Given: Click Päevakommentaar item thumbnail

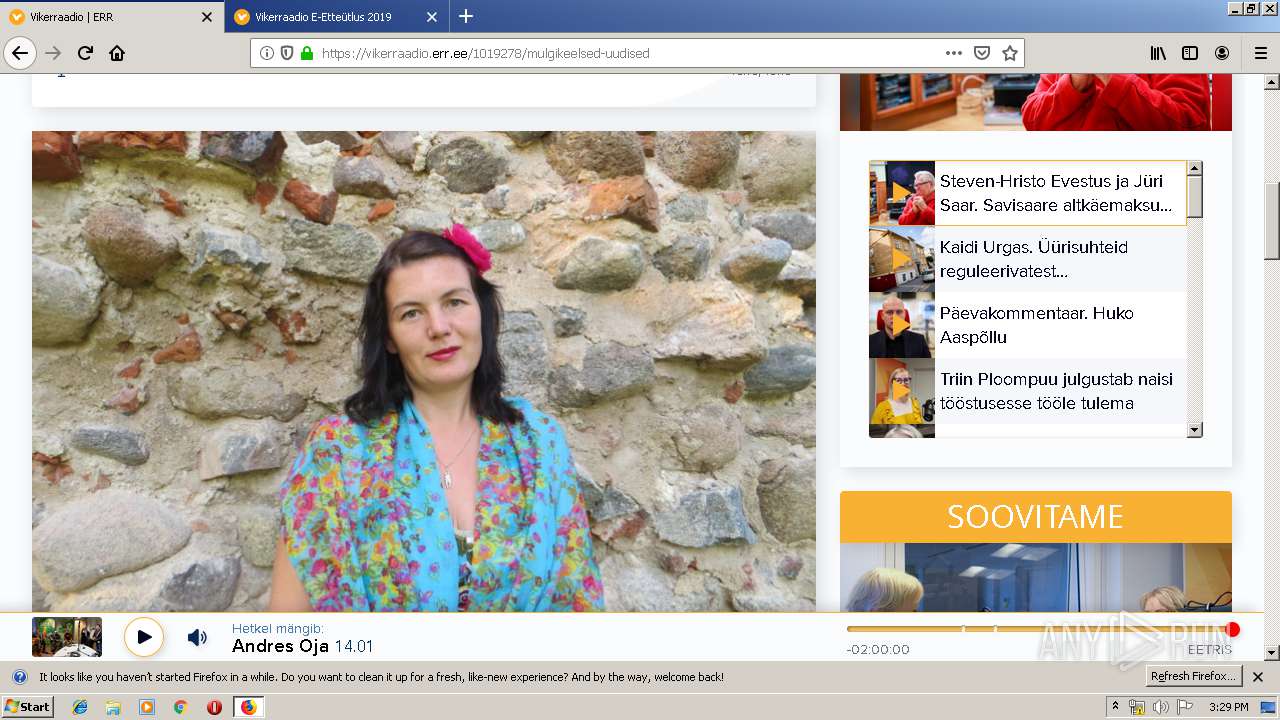Looking at the screenshot, I should pyautogui.click(x=902, y=325).
